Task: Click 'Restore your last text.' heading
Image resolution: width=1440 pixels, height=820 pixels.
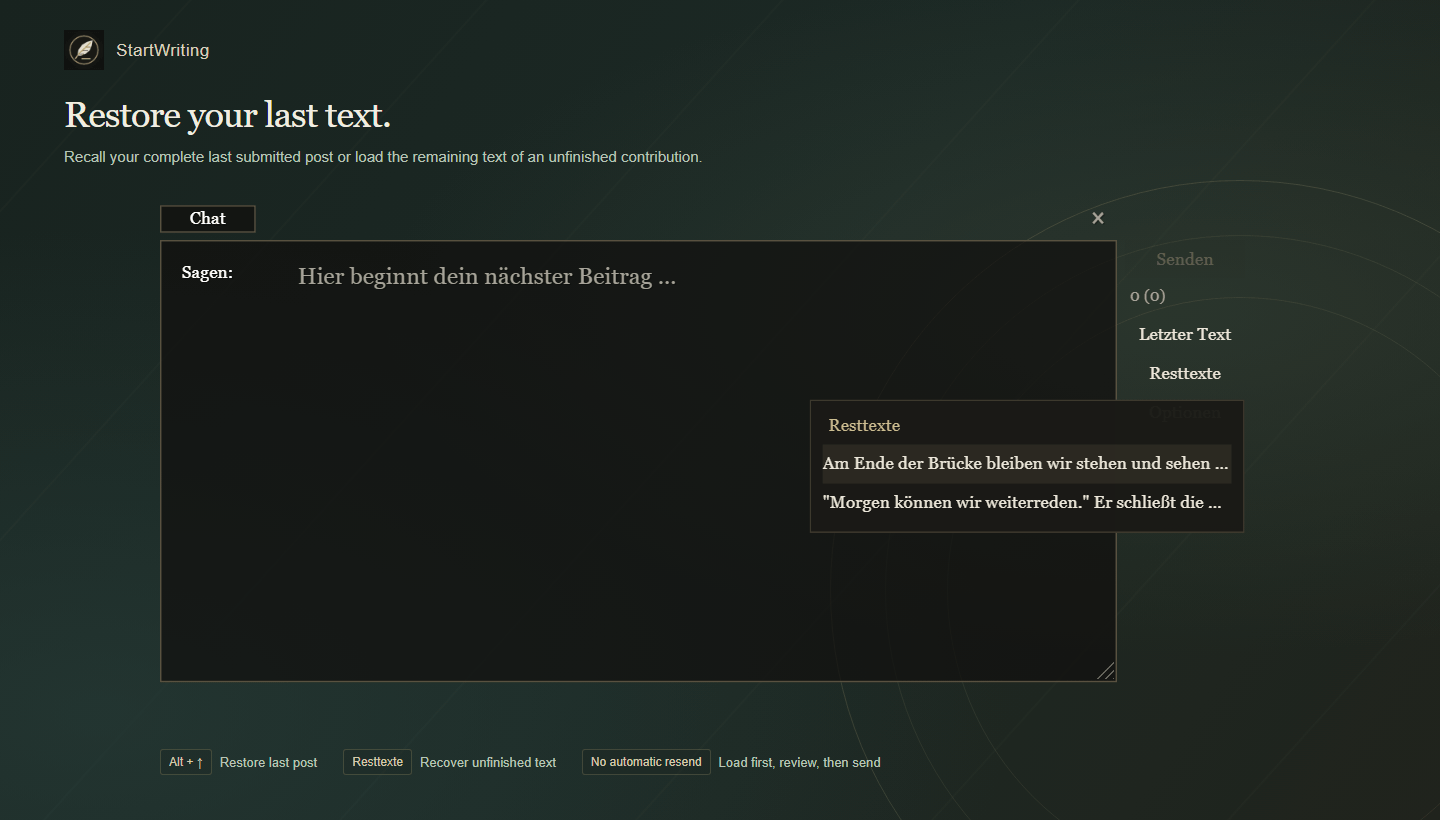Action: (227, 116)
